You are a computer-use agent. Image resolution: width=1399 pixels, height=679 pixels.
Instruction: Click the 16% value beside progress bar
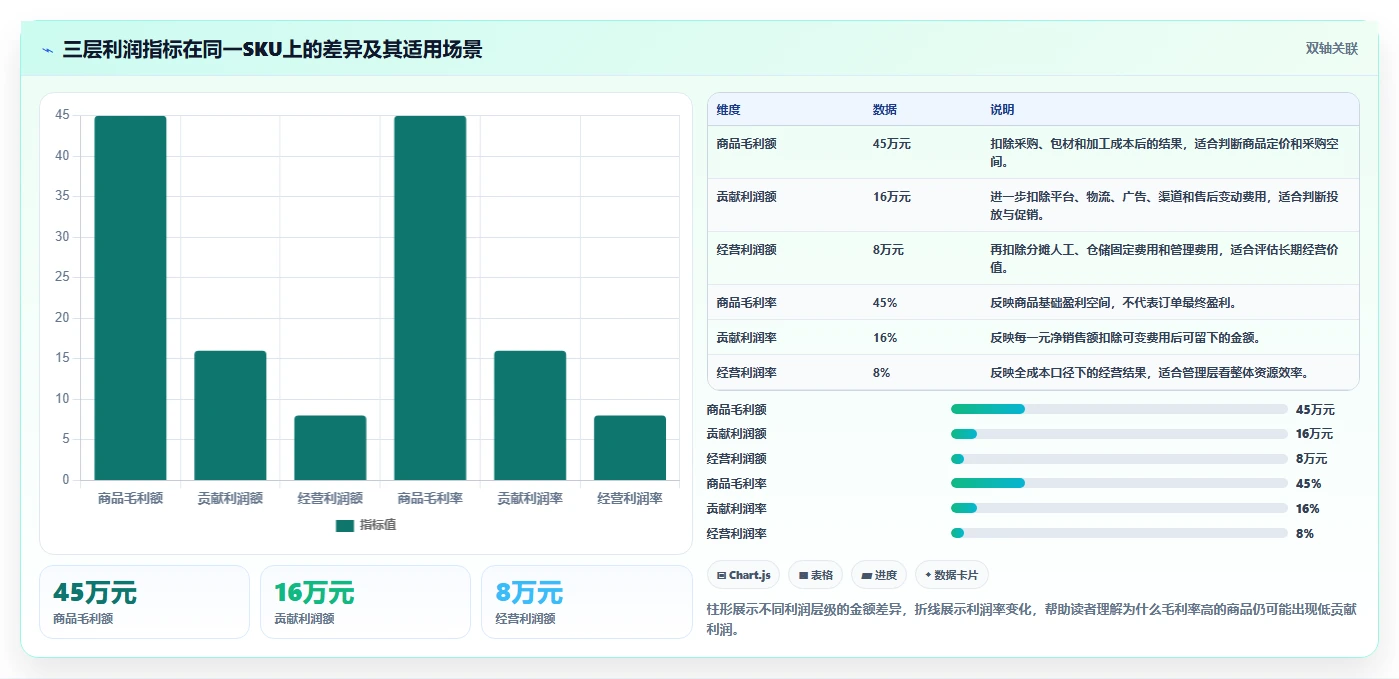[1307, 509]
